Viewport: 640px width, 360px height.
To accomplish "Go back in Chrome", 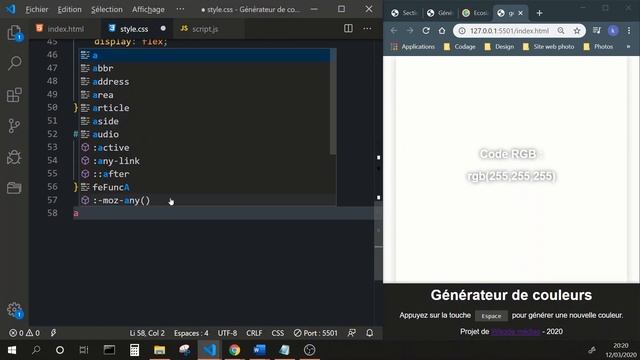I will [x=393, y=31].
